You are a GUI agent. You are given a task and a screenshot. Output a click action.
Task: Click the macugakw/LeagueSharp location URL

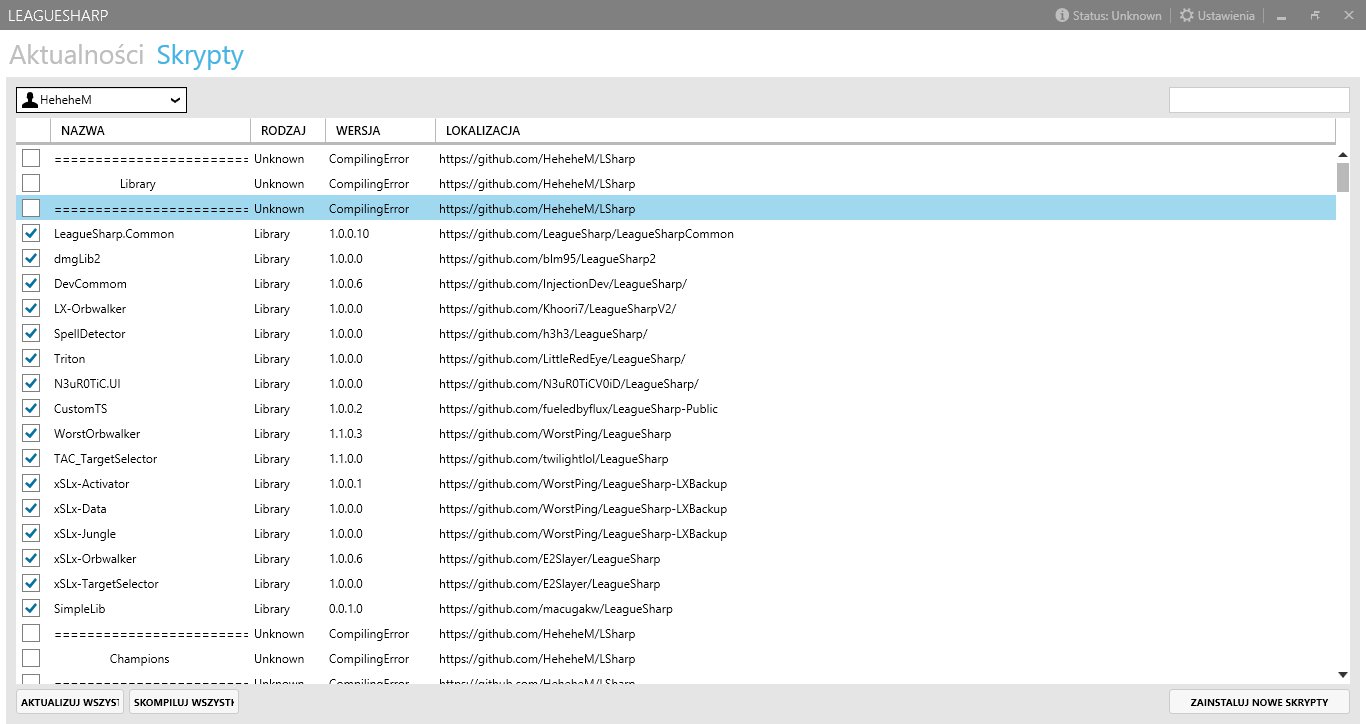(x=556, y=609)
